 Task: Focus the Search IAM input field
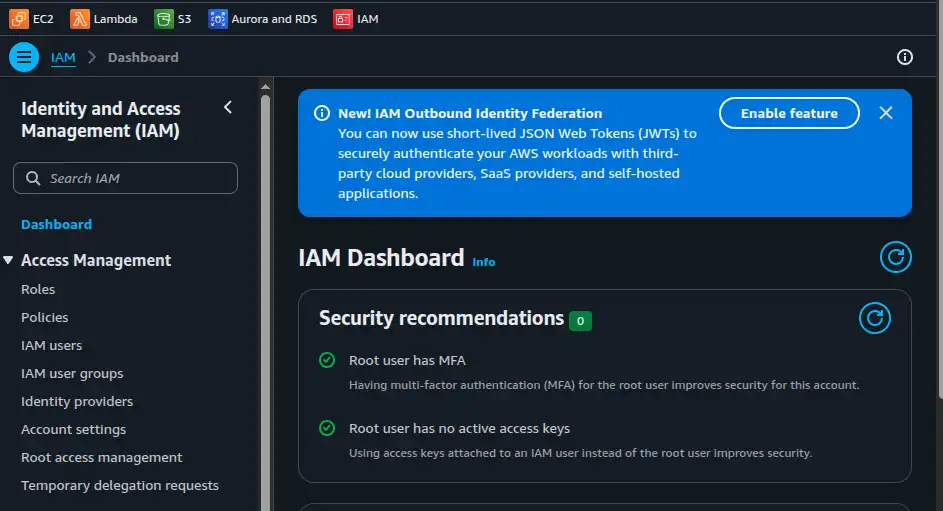[x=125, y=178]
